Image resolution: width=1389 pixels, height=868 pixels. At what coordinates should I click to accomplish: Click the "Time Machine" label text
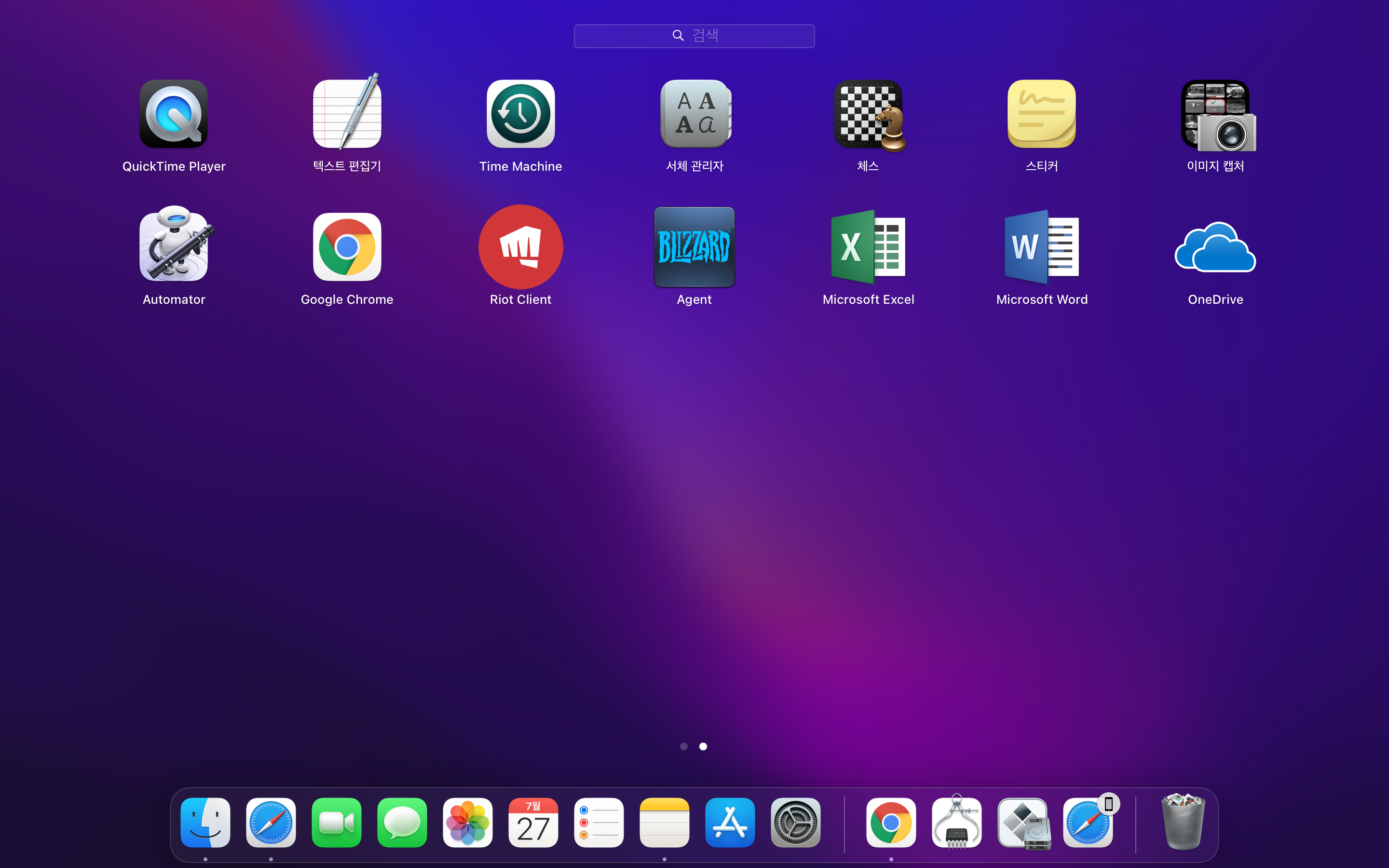coord(520,166)
